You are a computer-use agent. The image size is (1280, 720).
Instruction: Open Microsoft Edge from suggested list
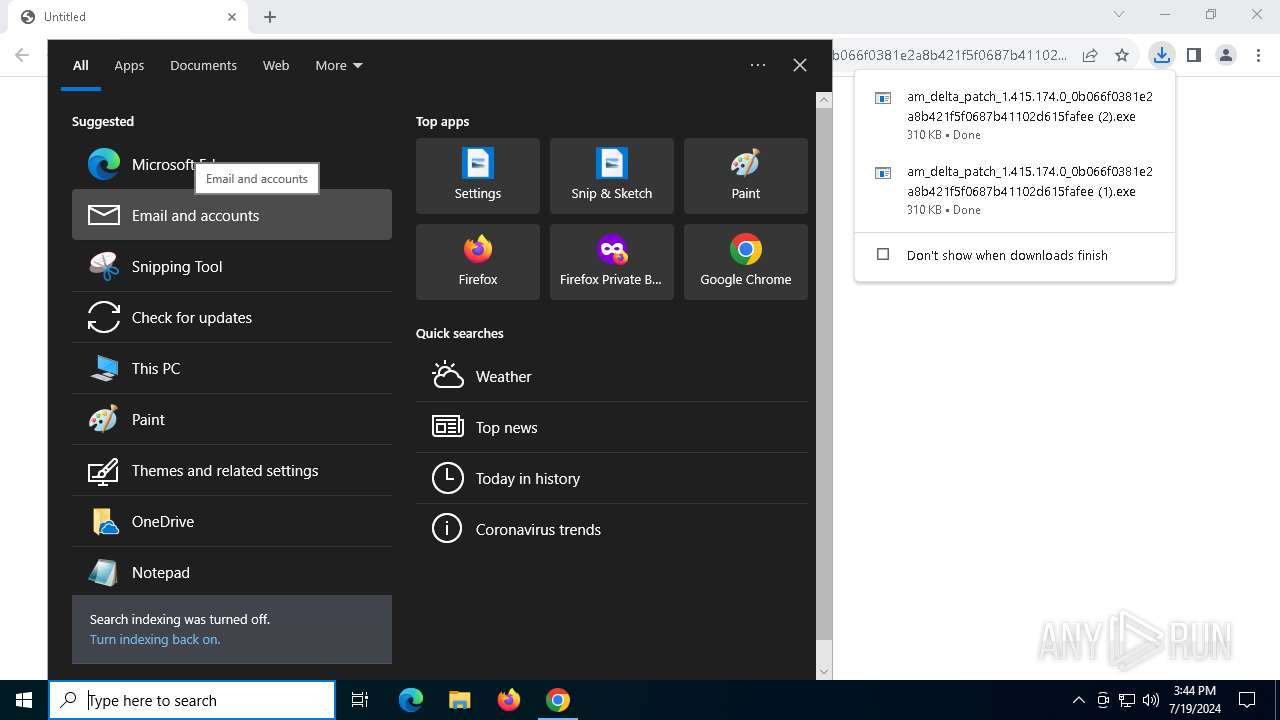(x=232, y=164)
